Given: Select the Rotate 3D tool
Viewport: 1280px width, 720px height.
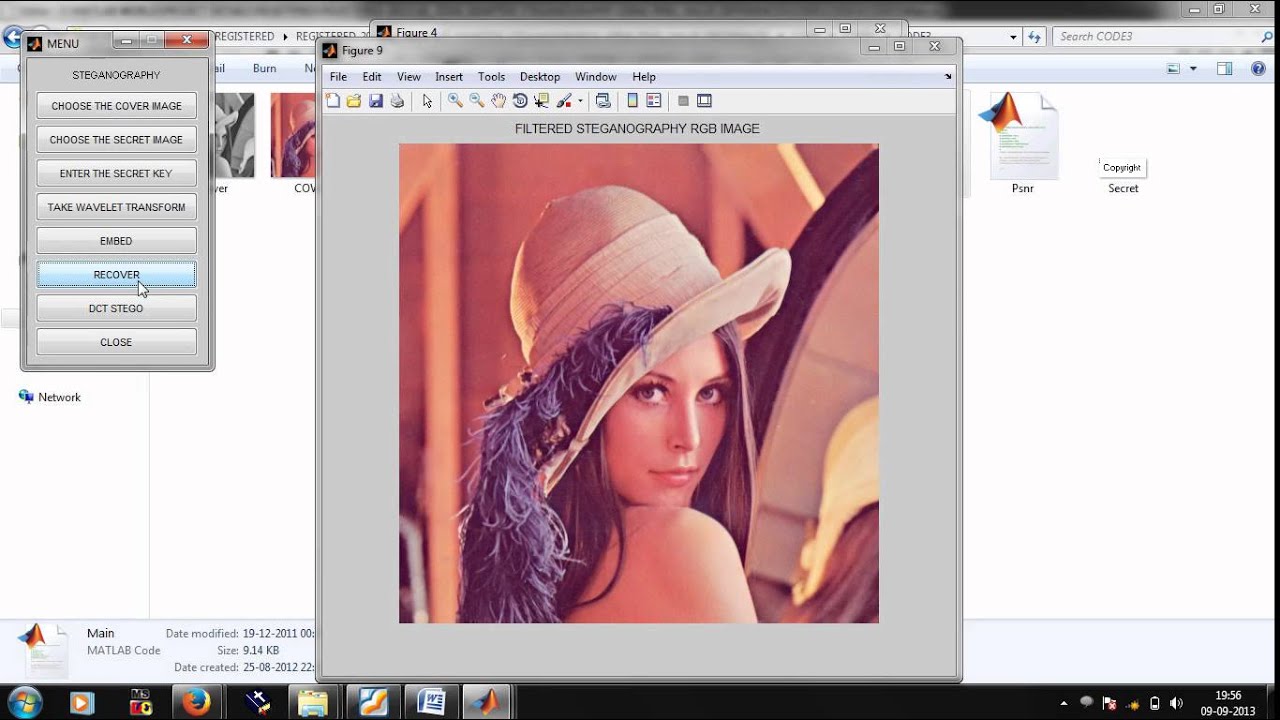Looking at the screenshot, I should [x=520, y=101].
